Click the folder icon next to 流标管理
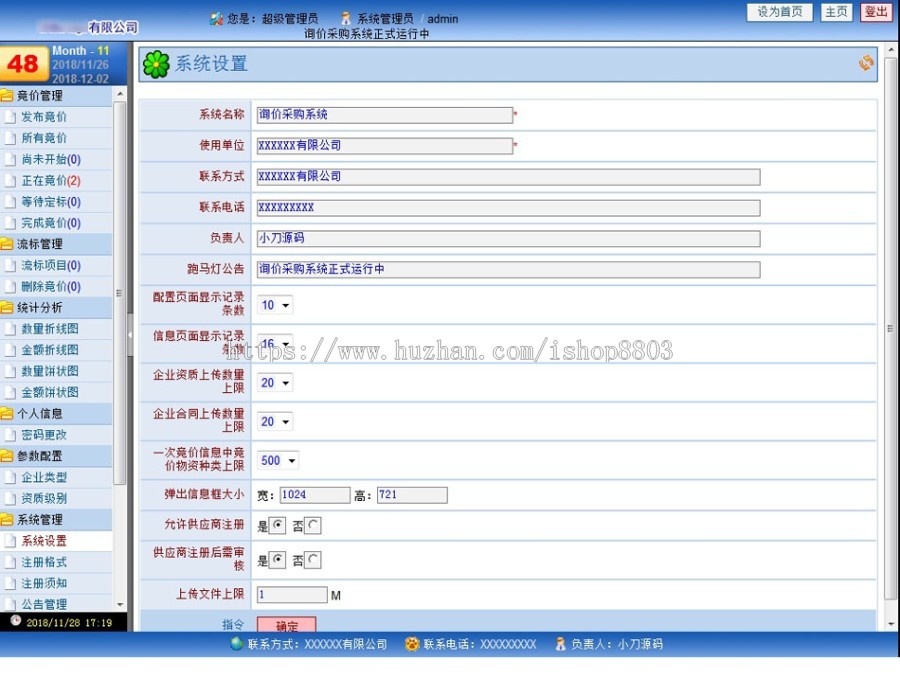900x697 pixels. tap(7, 244)
